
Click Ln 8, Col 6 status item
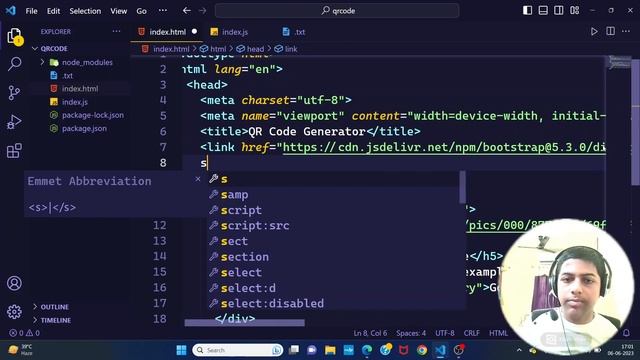click(370, 333)
